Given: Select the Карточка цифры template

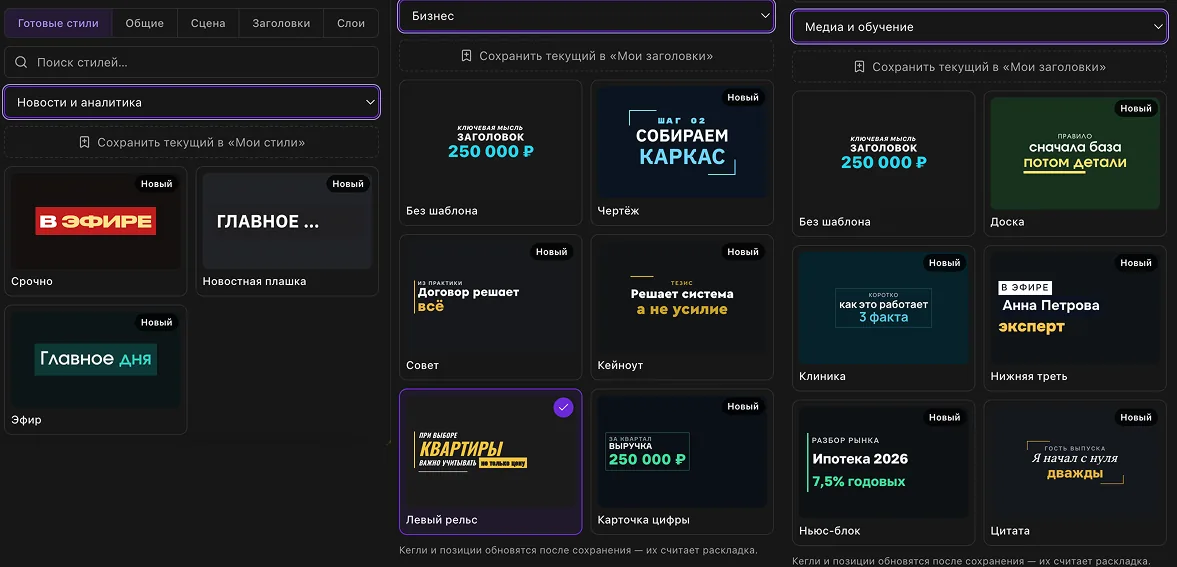Looking at the screenshot, I should (x=682, y=461).
